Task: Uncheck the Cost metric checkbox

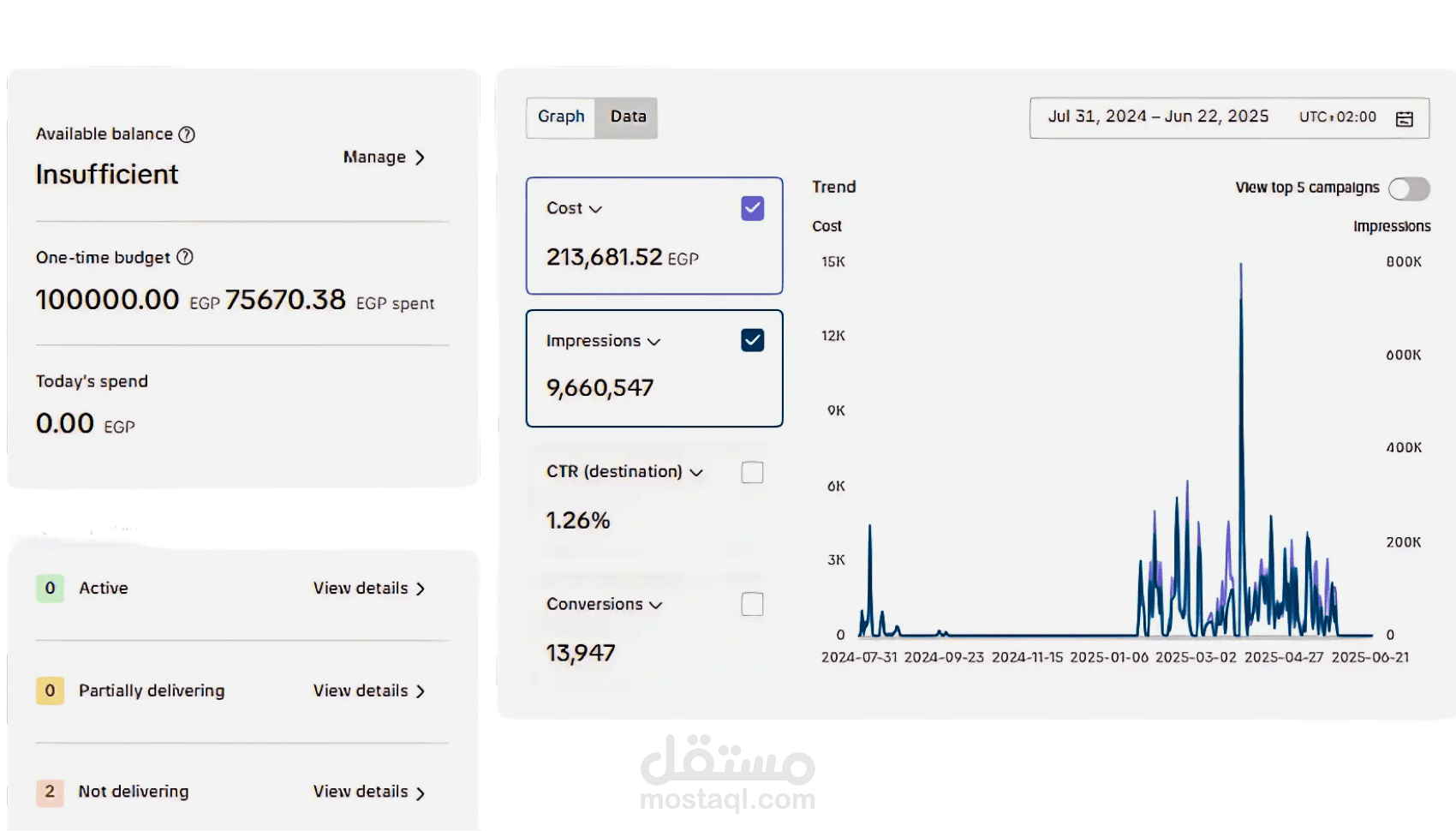Action: pyautogui.click(x=753, y=208)
